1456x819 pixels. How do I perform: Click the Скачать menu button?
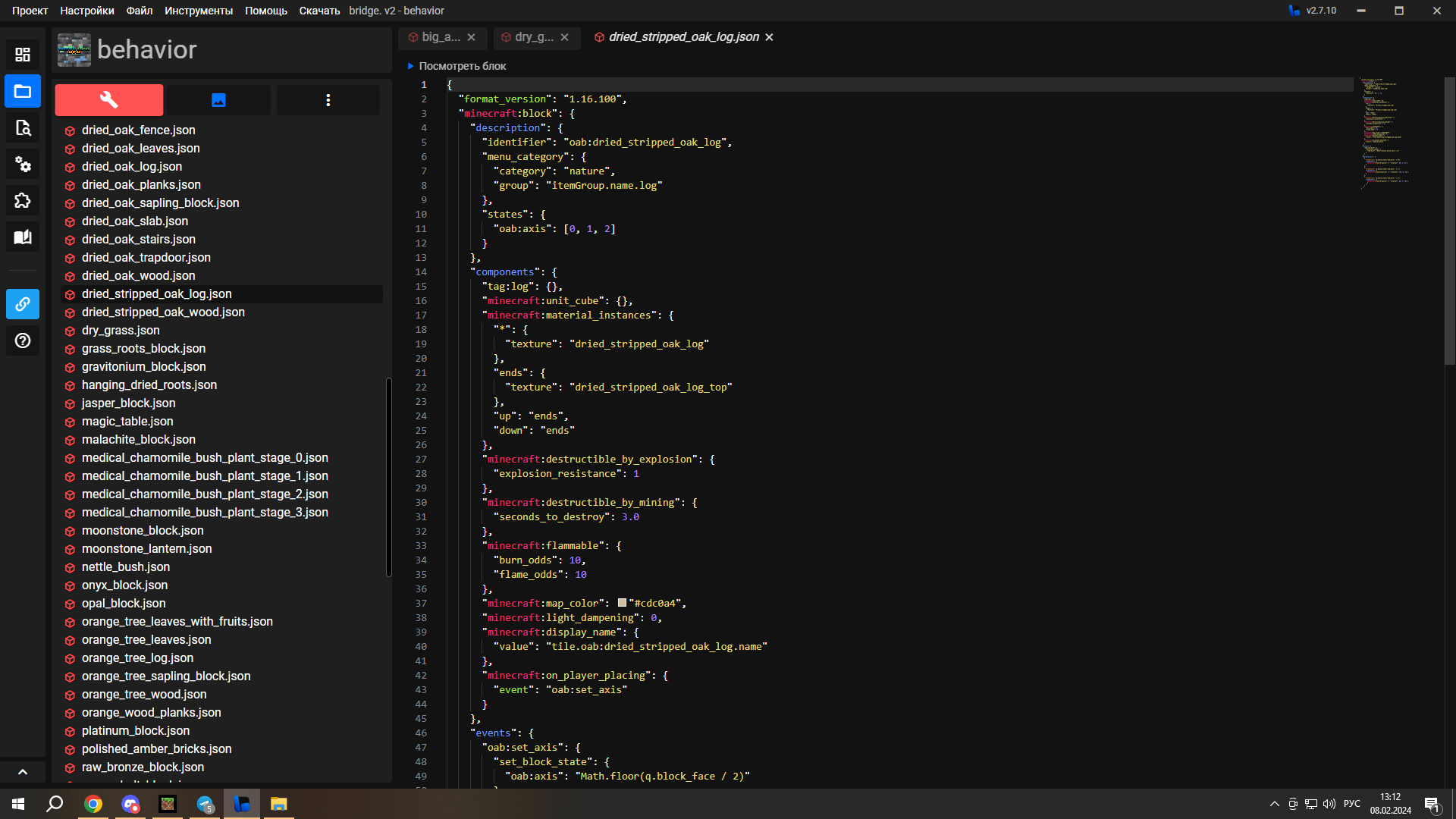[319, 11]
